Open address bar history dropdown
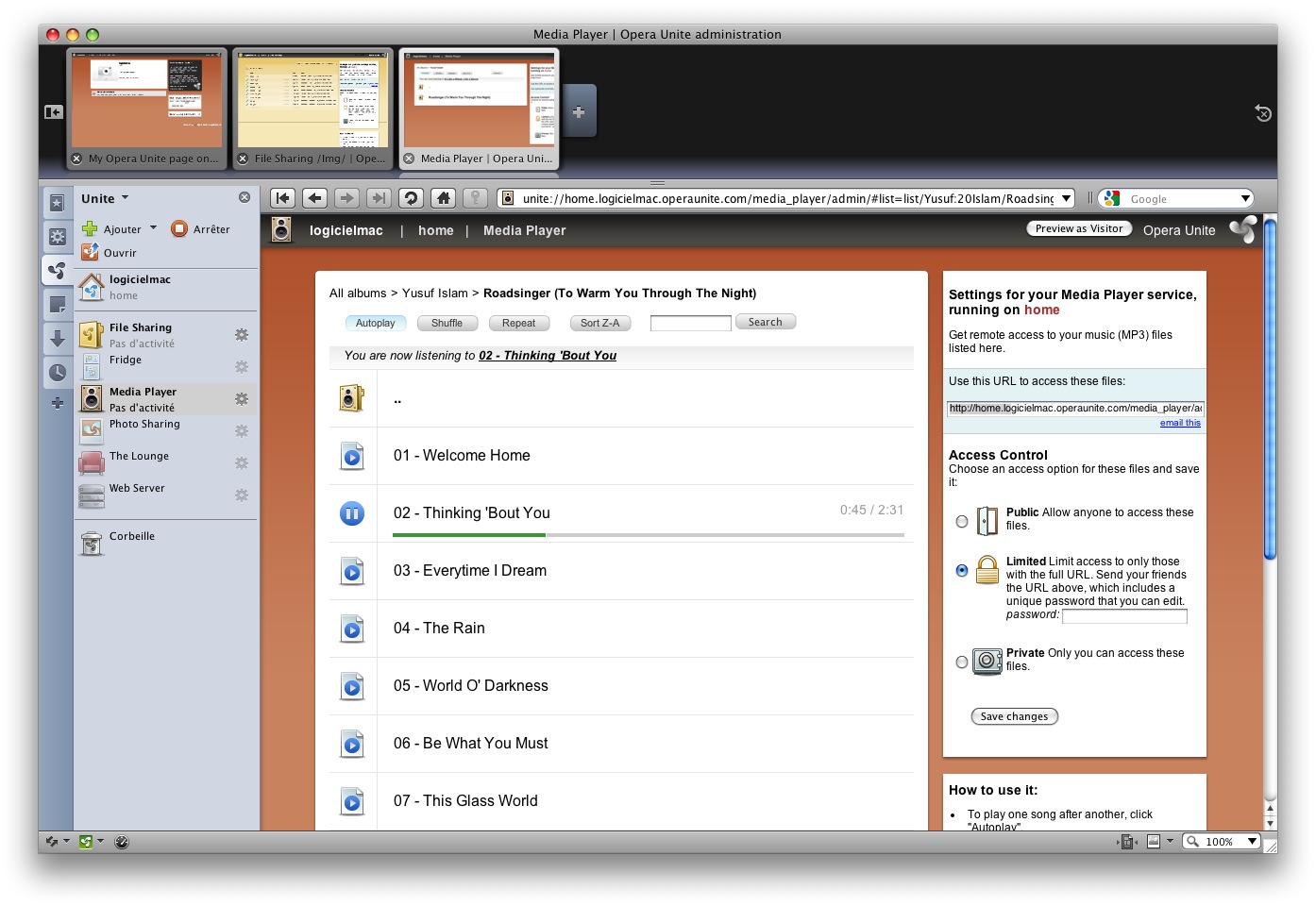This screenshot has width=1316, height=906. click(x=1067, y=198)
